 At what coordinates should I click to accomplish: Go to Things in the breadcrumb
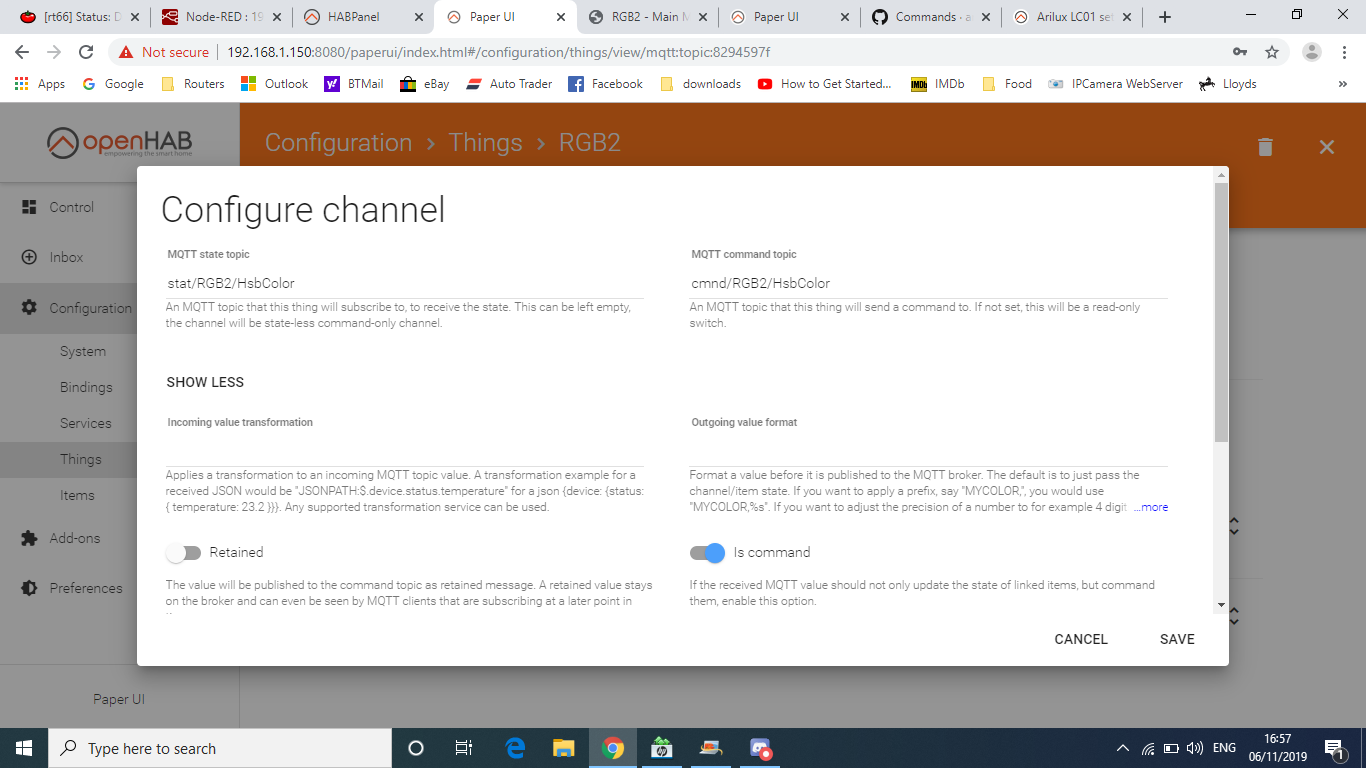click(485, 143)
